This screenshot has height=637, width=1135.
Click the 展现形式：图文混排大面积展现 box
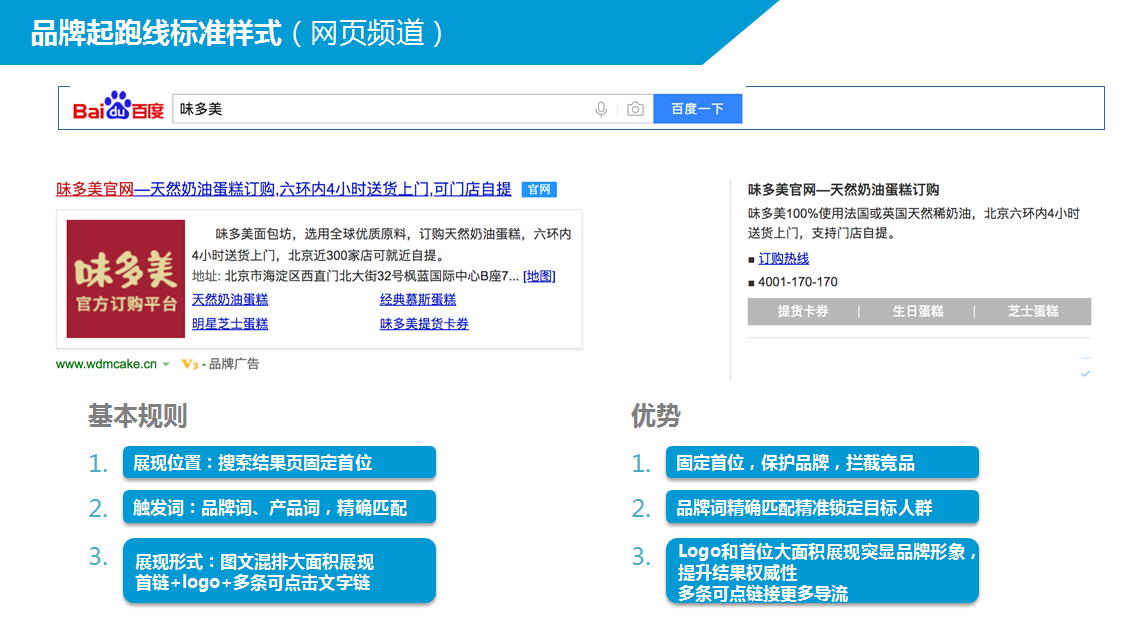pyautogui.click(x=279, y=571)
